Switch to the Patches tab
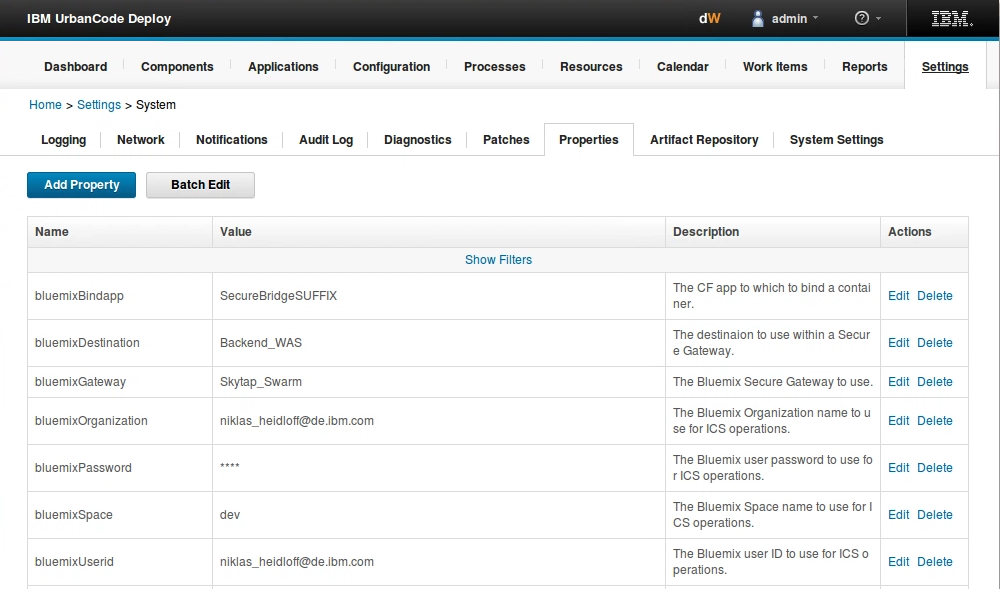 click(506, 140)
